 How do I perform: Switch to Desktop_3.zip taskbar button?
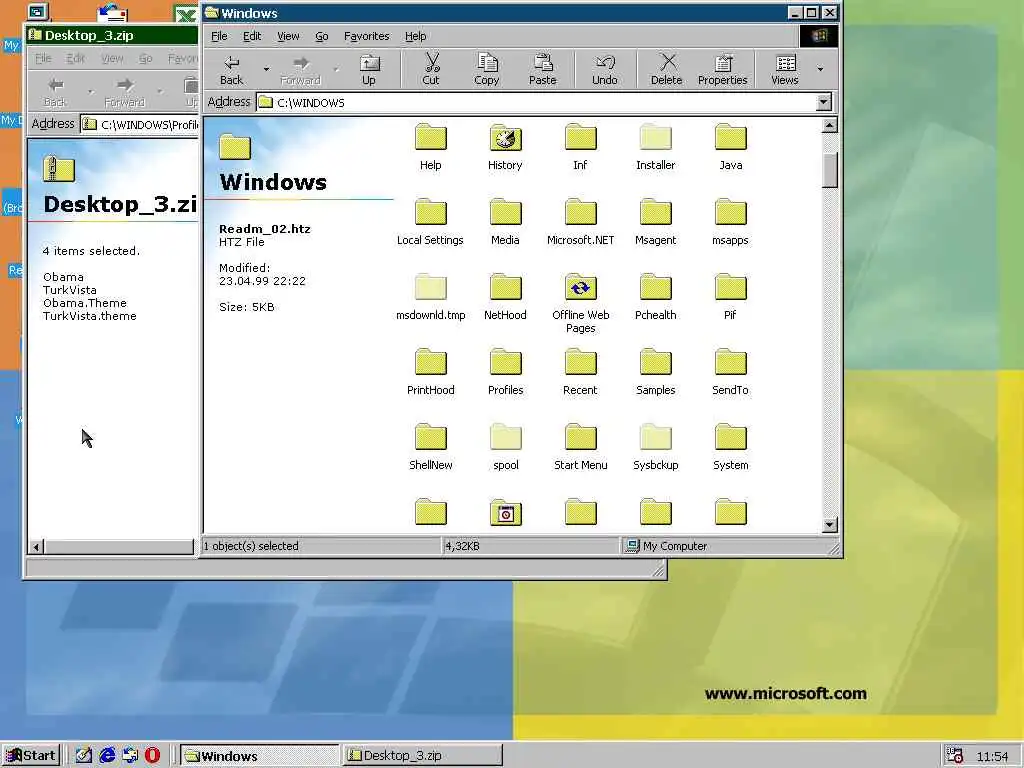tap(423, 756)
